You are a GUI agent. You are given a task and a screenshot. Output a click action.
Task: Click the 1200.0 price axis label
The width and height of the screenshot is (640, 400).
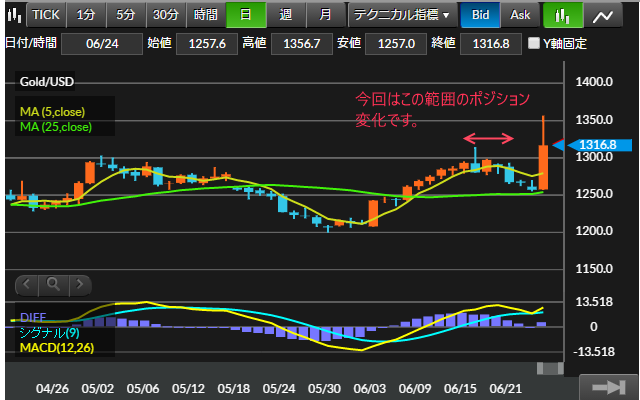point(594,231)
